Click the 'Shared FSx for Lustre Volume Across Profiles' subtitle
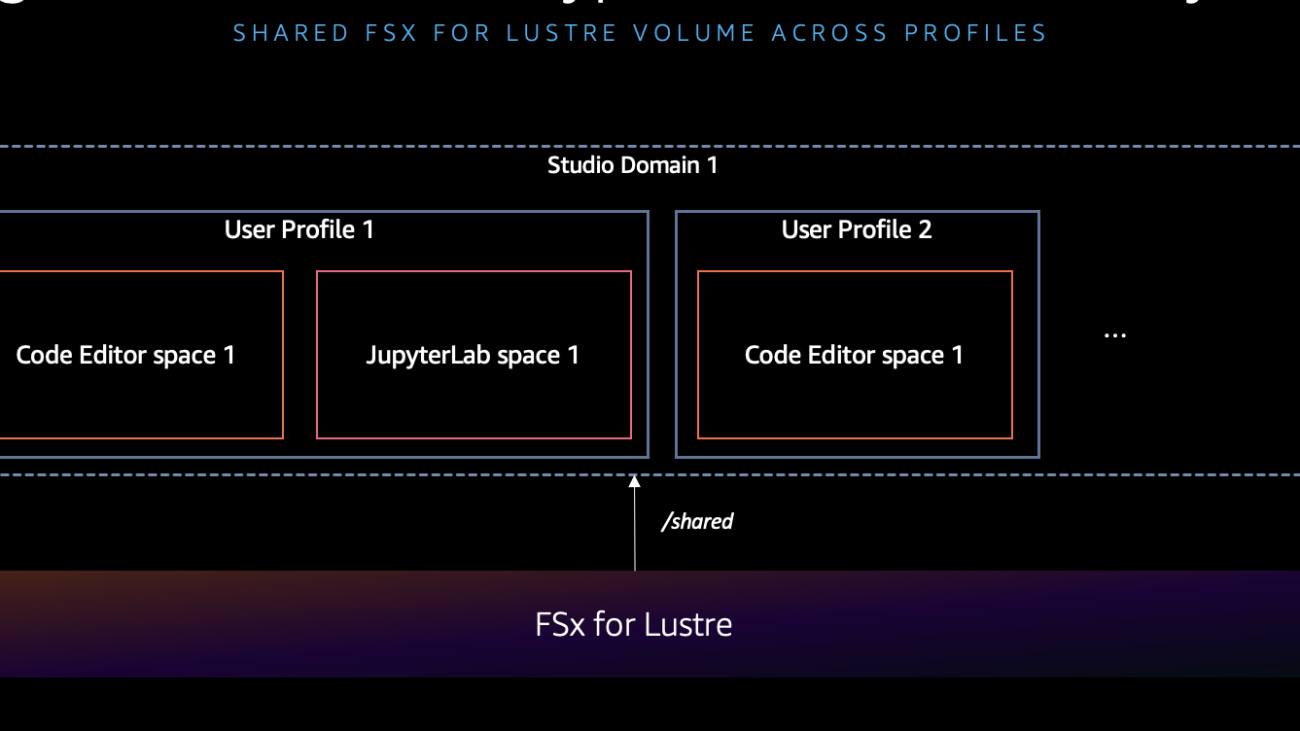This screenshot has width=1300, height=731. pyautogui.click(x=640, y=33)
